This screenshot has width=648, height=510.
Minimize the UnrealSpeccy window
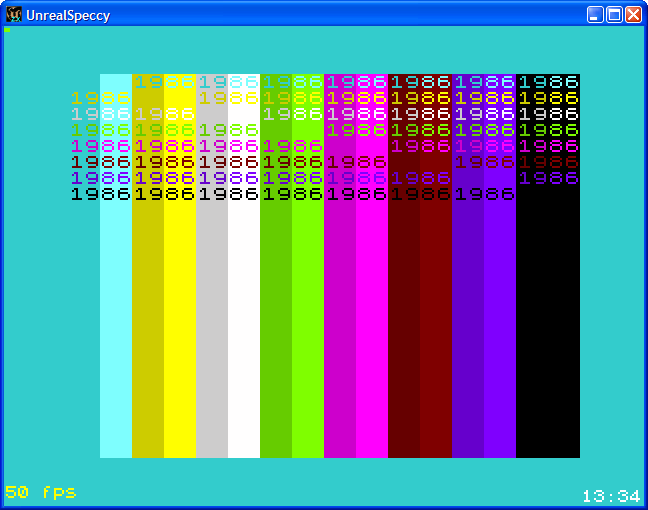595,14
